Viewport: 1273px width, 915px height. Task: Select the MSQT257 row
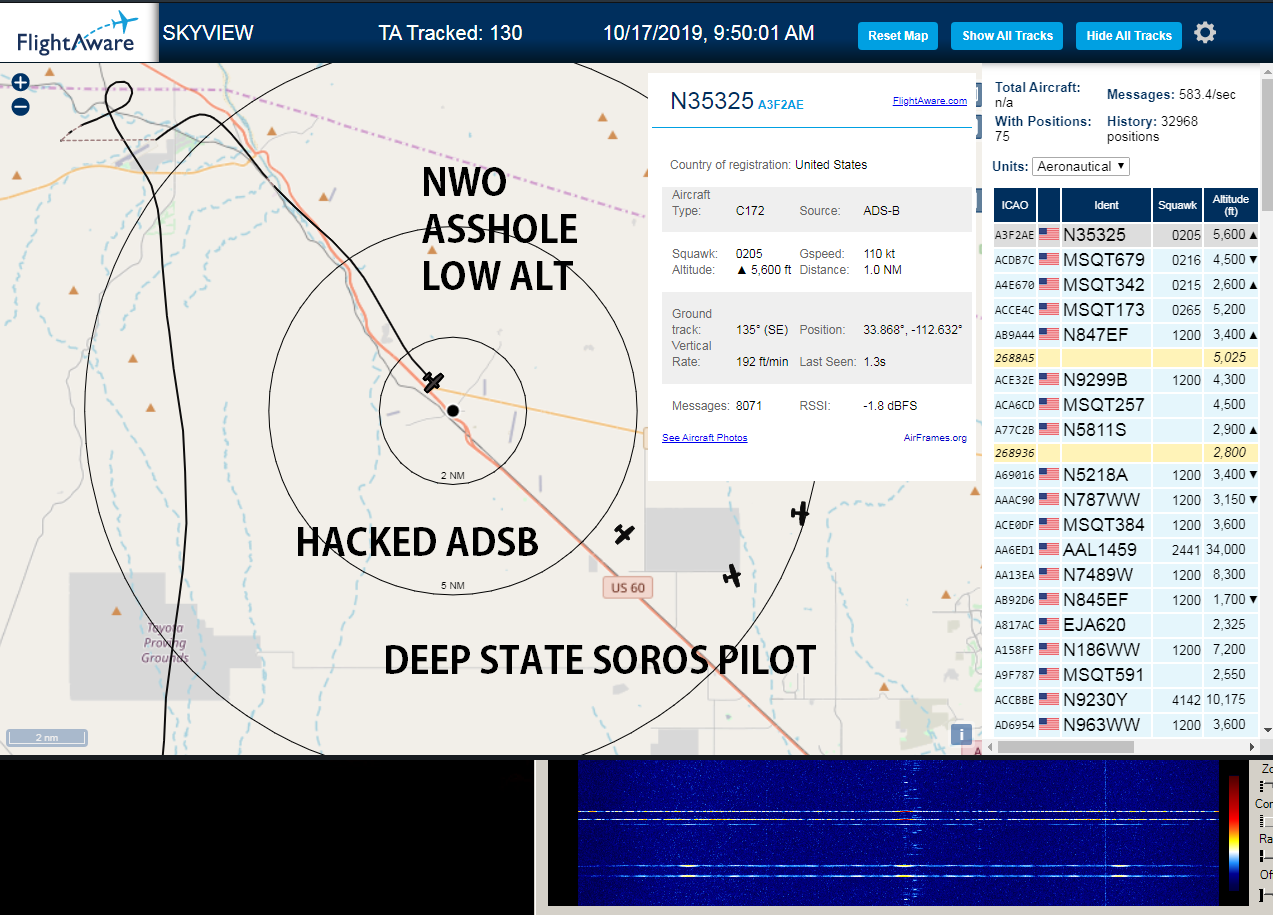coord(1126,405)
